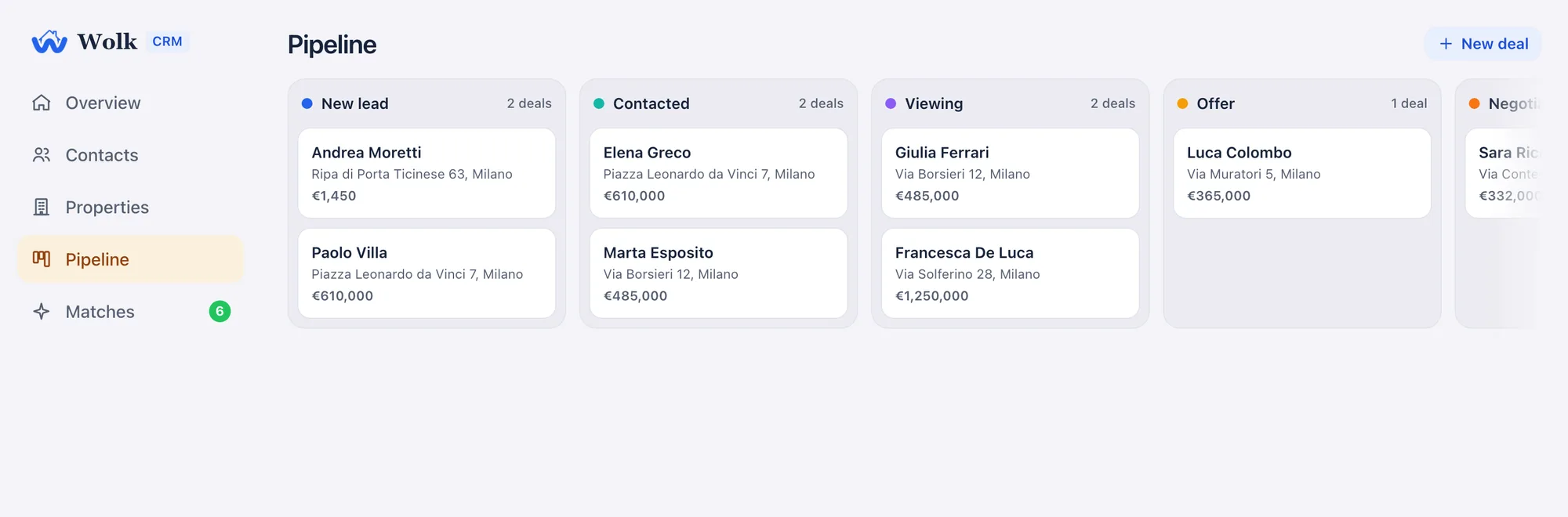Open the Contacts menu item
The width and height of the screenshot is (1568, 517).
[130, 155]
